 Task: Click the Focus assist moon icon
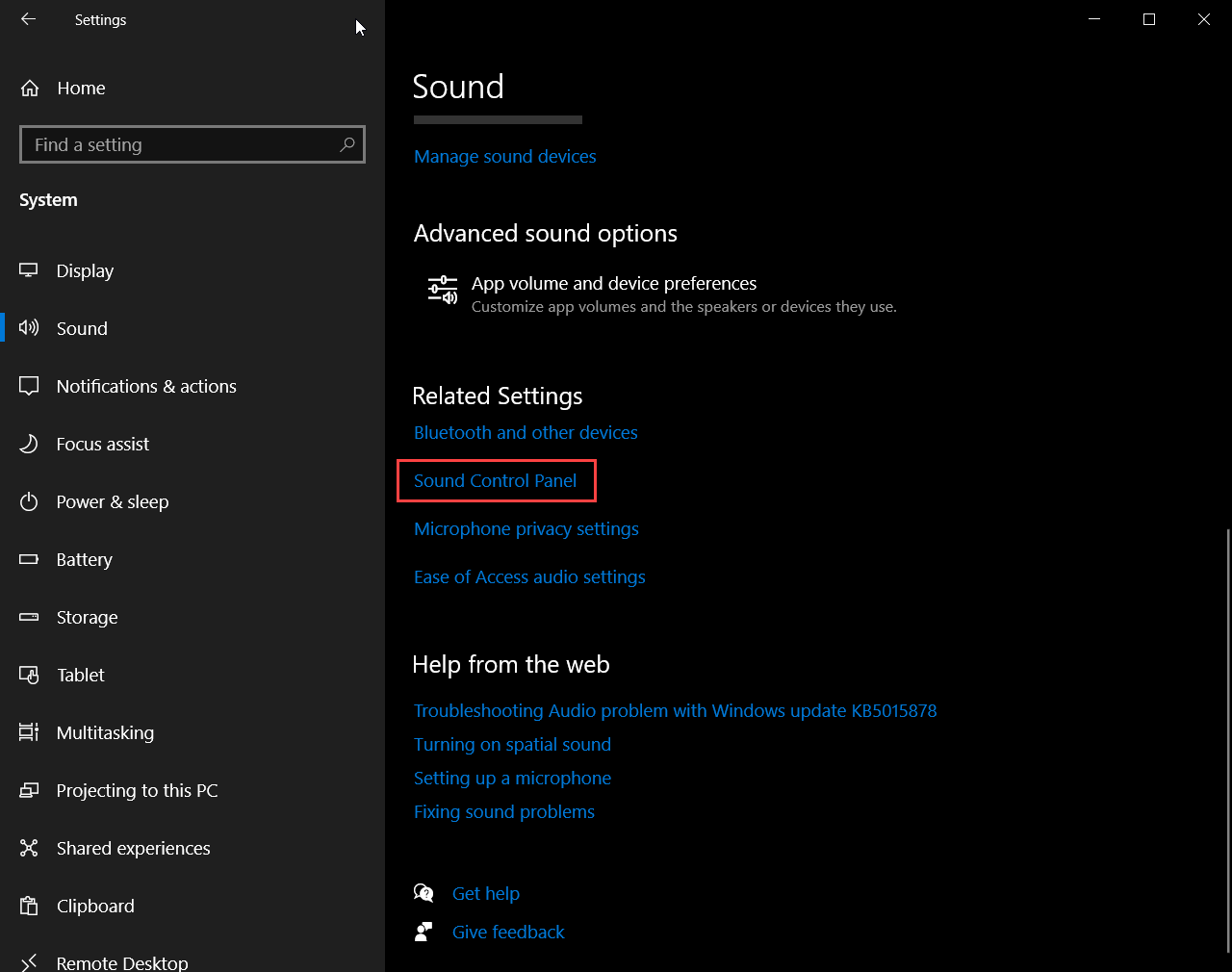click(29, 444)
